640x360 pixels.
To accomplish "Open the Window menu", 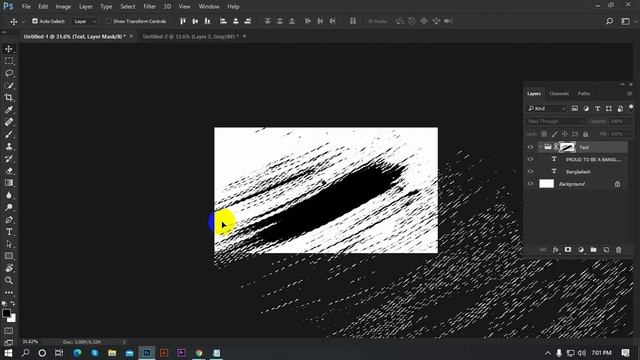I will 209,7.
